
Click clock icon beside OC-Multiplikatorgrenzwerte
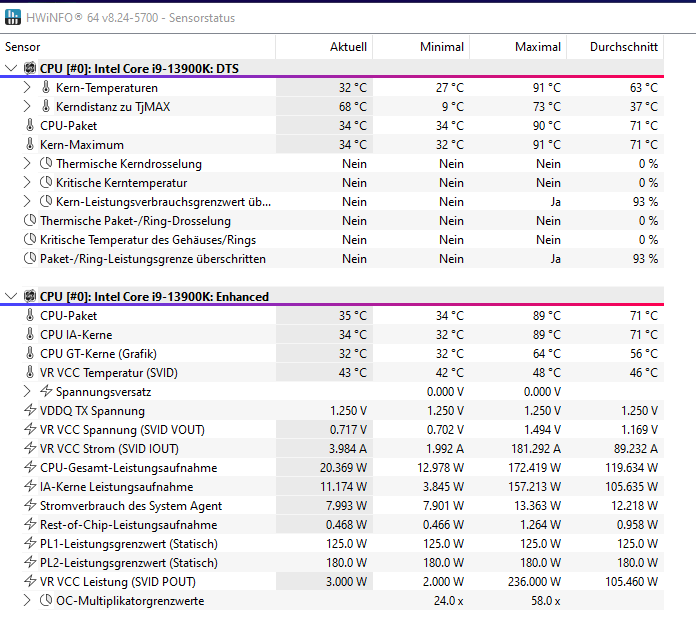(46, 600)
